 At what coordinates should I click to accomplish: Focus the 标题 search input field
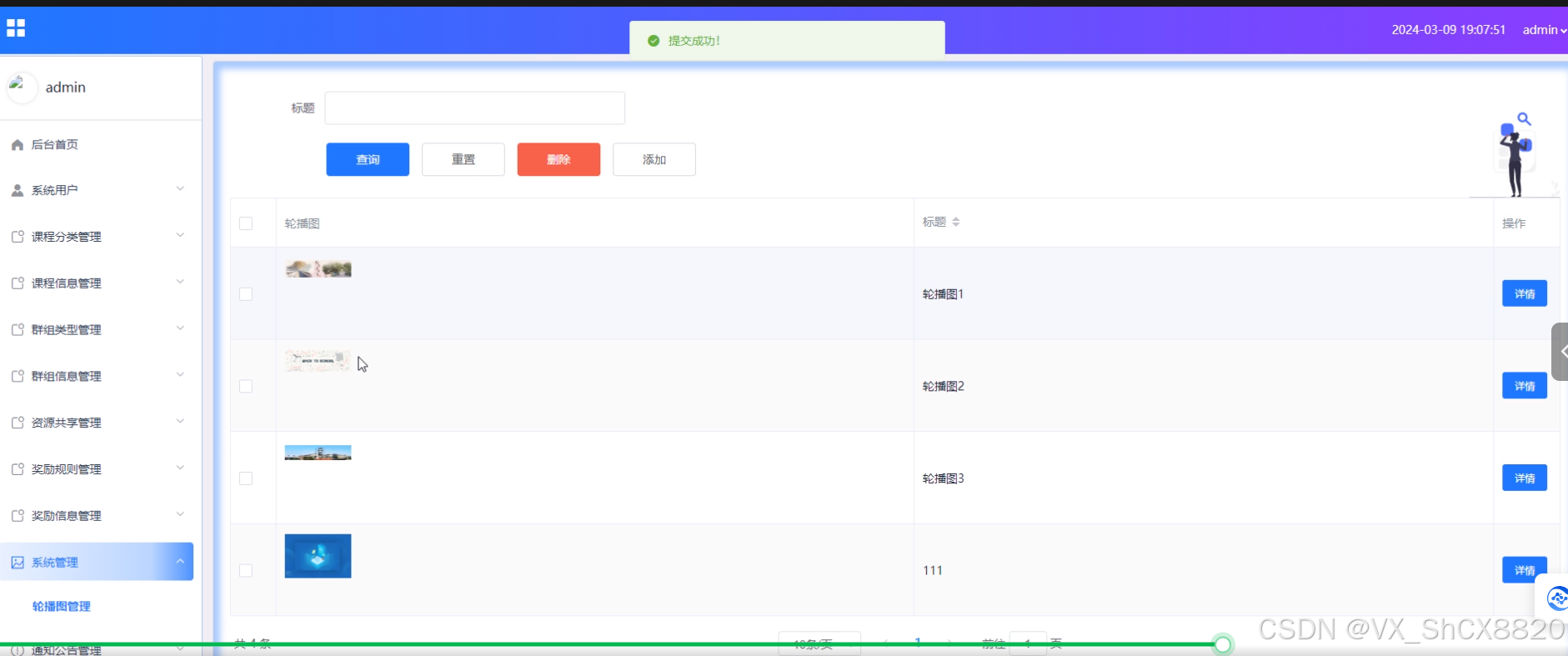[475, 108]
